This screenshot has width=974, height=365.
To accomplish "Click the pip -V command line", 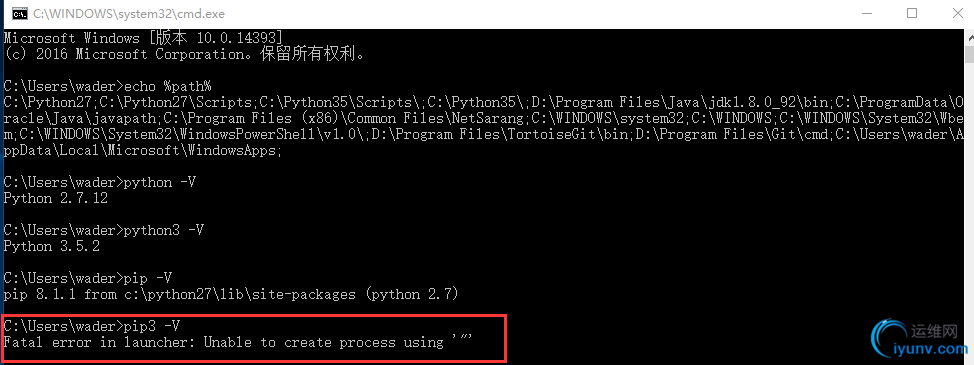I will 88,277.
